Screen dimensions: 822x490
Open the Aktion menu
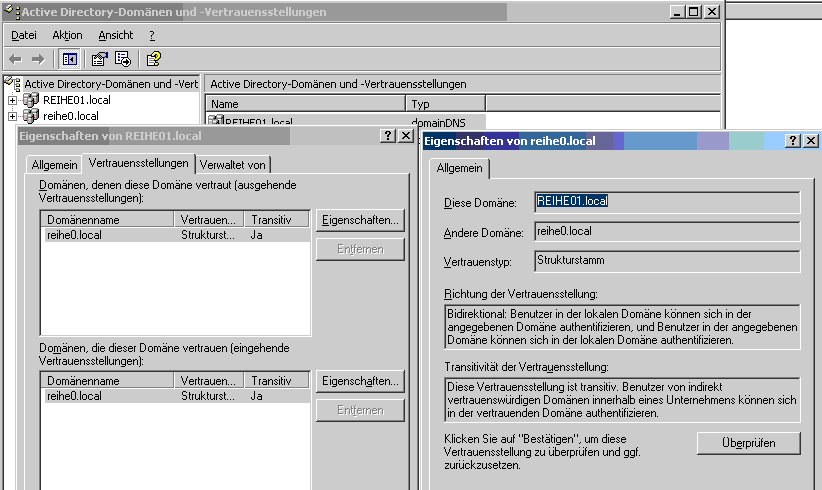(67, 35)
